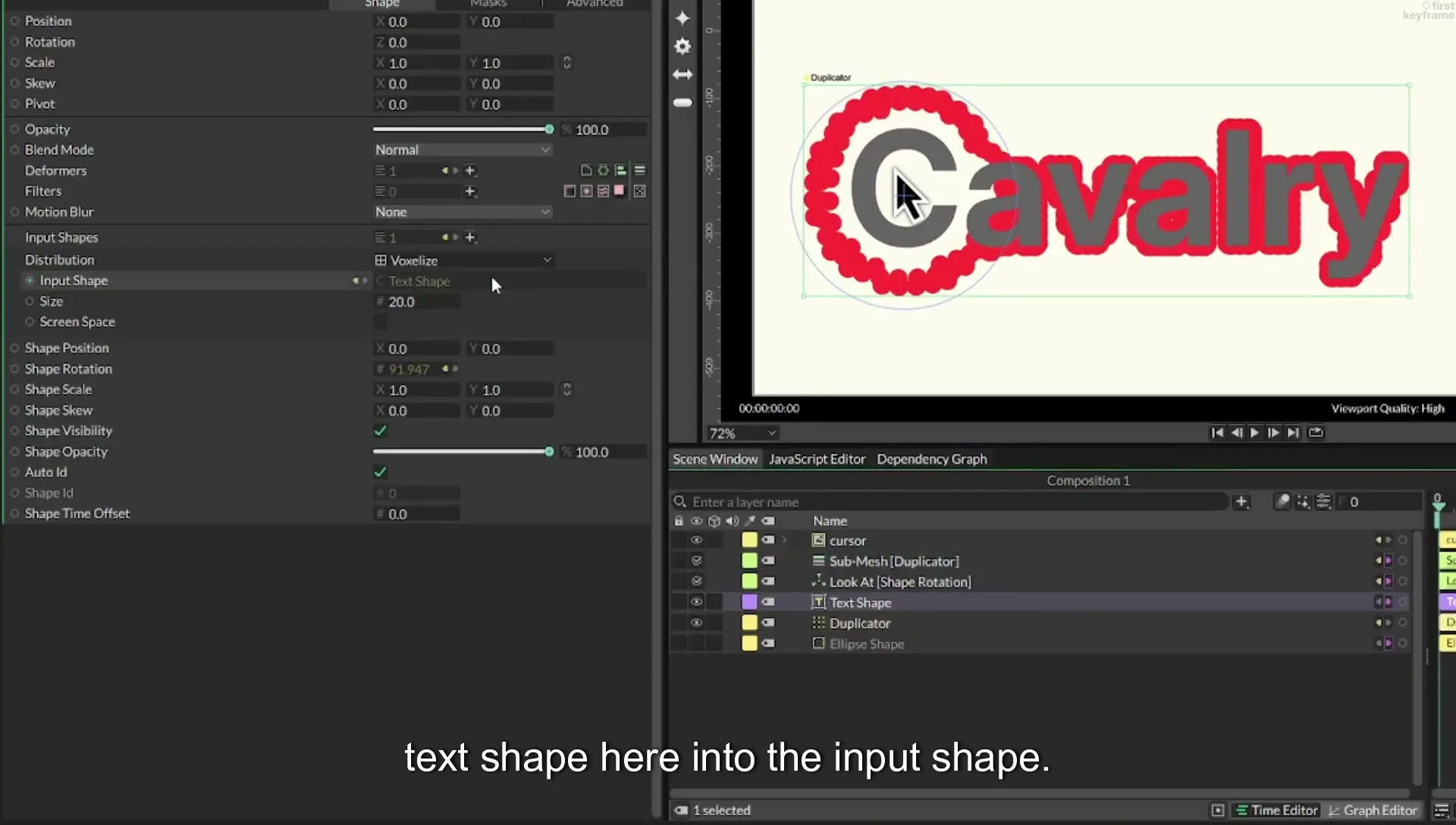This screenshot has height=825, width=1456.
Task: Adjust the Shape Opacity slider
Action: pyautogui.click(x=463, y=452)
